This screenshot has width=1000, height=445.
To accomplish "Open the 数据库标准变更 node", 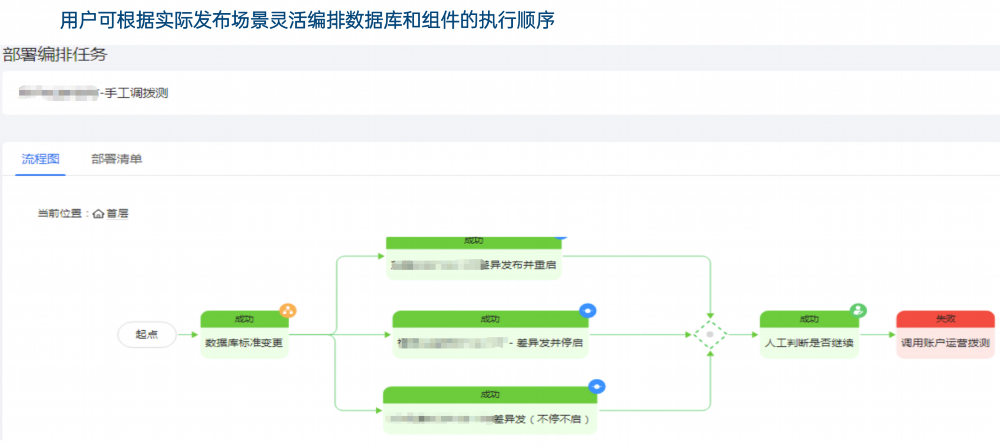I will 244,335.
